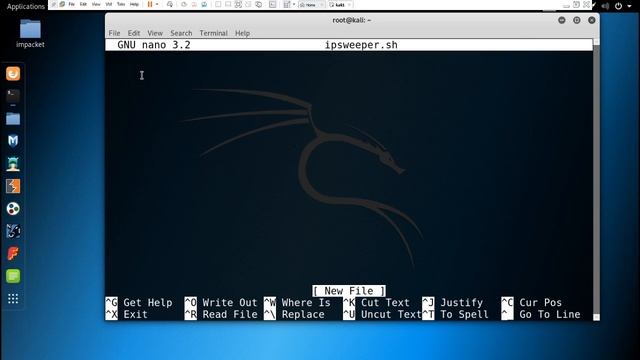Image resolution: width=640 pixels, height=360 pixels.
Task: Click the 'ipsweeper.sh' filename in title bar
Action: click(361, 45)
